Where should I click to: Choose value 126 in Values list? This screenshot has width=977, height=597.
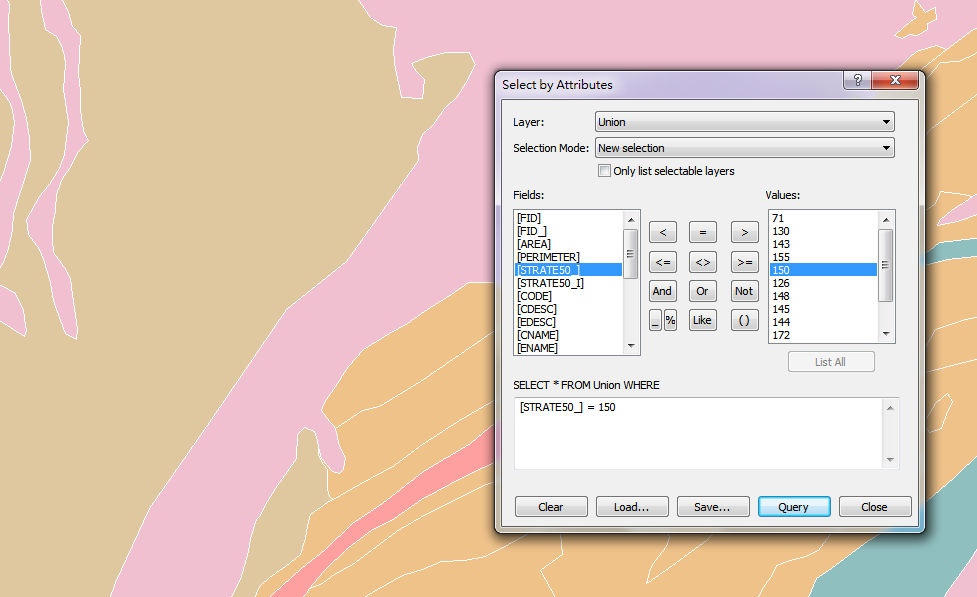click(x=823, y=283)
